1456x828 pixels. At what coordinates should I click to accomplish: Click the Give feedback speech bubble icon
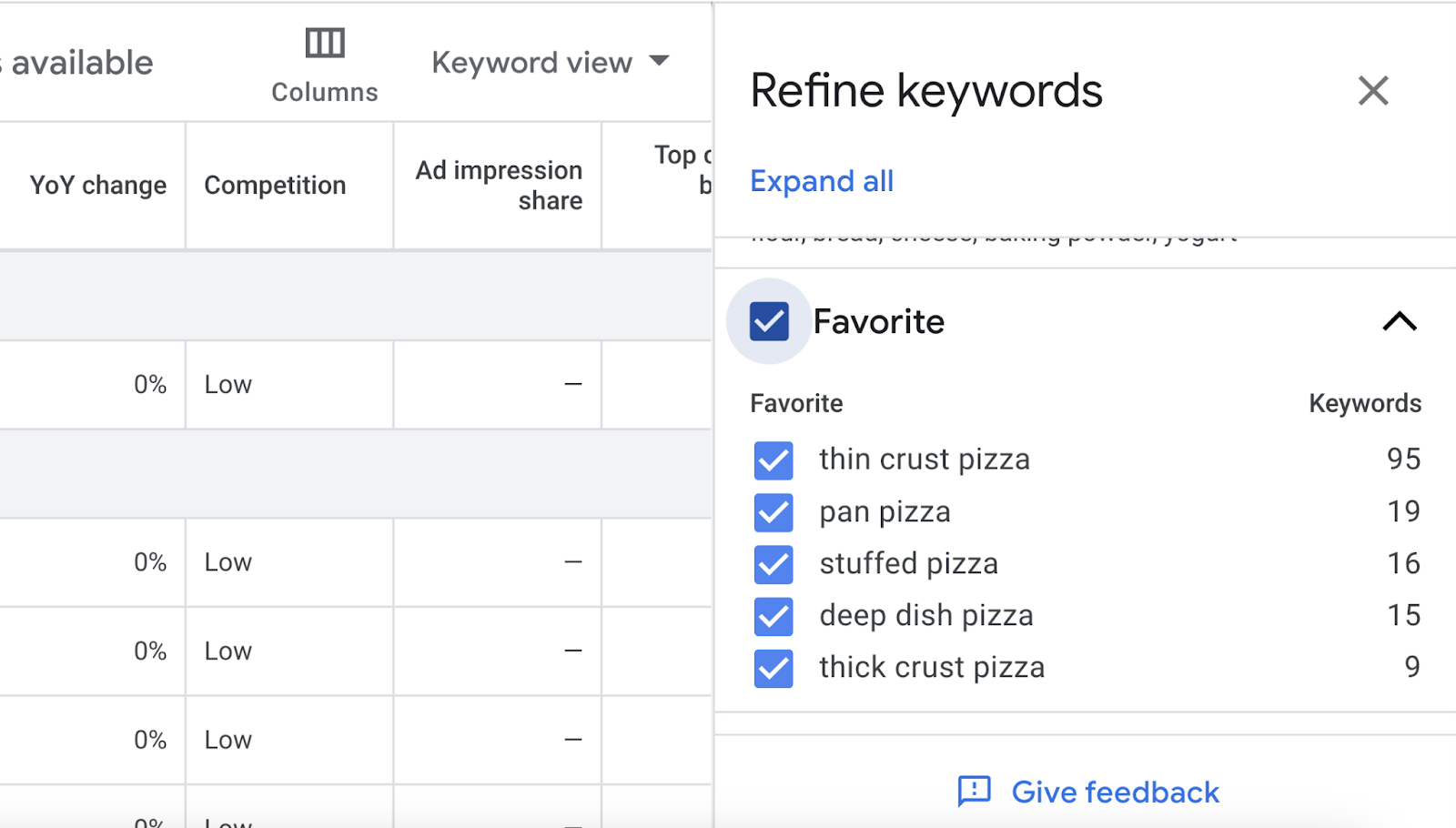click(x=973, y=792)
